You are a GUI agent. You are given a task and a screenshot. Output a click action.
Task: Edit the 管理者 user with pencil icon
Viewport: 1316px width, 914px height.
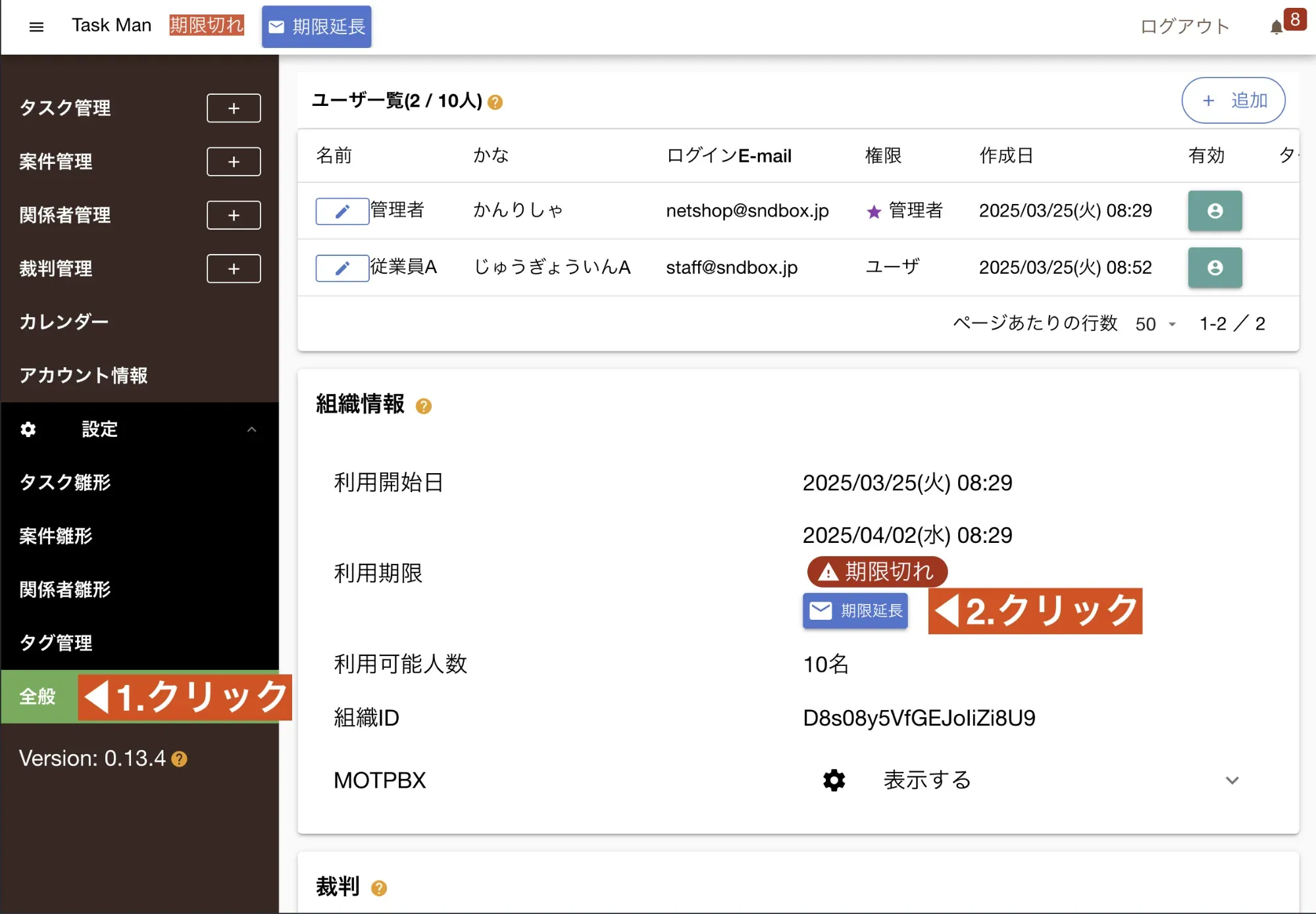click(342, 211)
